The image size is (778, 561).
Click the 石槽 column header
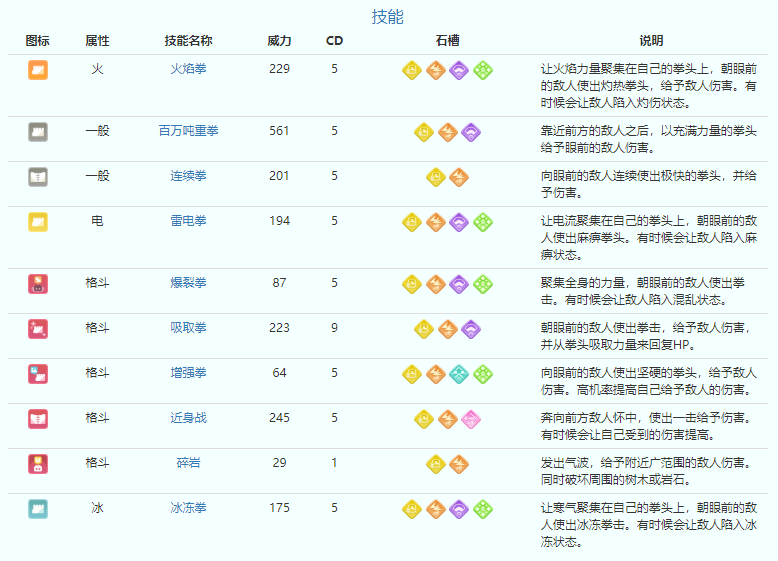coord(448,41)
